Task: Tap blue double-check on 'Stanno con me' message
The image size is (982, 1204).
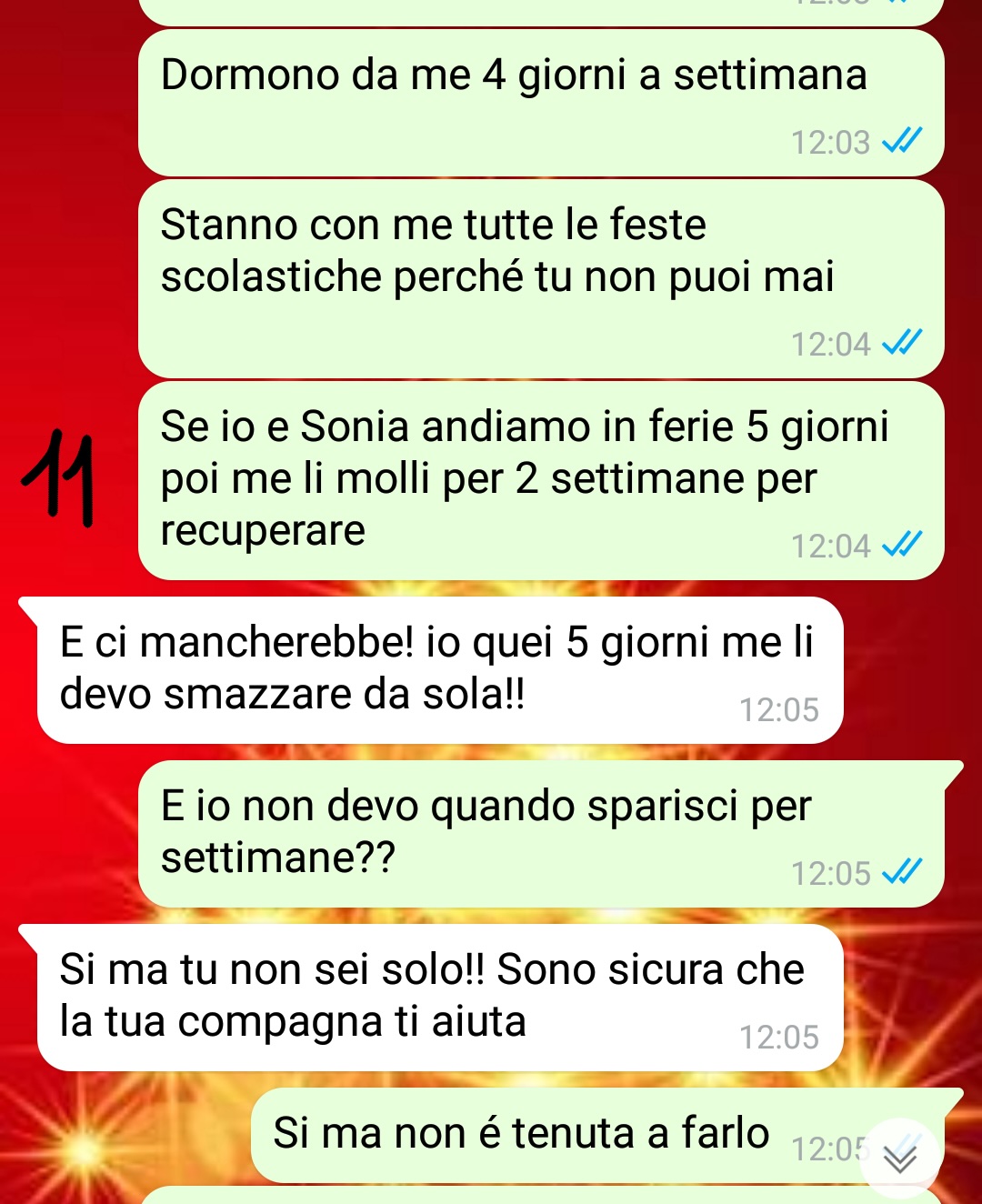Action: tap(902, 343)
